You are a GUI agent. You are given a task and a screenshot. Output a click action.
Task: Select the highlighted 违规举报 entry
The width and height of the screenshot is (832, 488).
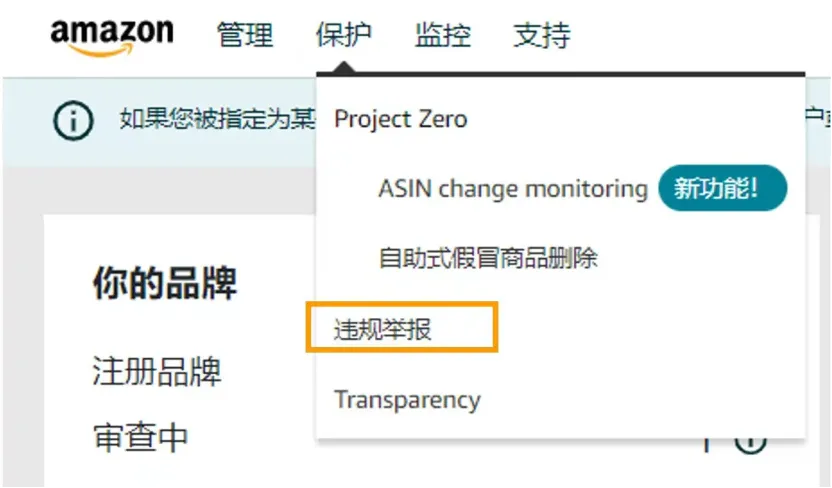[x=383, y=329]
